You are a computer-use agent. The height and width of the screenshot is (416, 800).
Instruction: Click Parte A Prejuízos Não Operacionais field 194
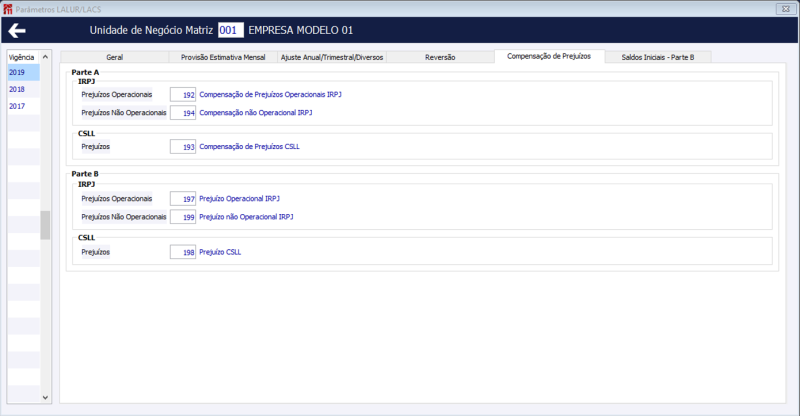(x=183, y=113)
